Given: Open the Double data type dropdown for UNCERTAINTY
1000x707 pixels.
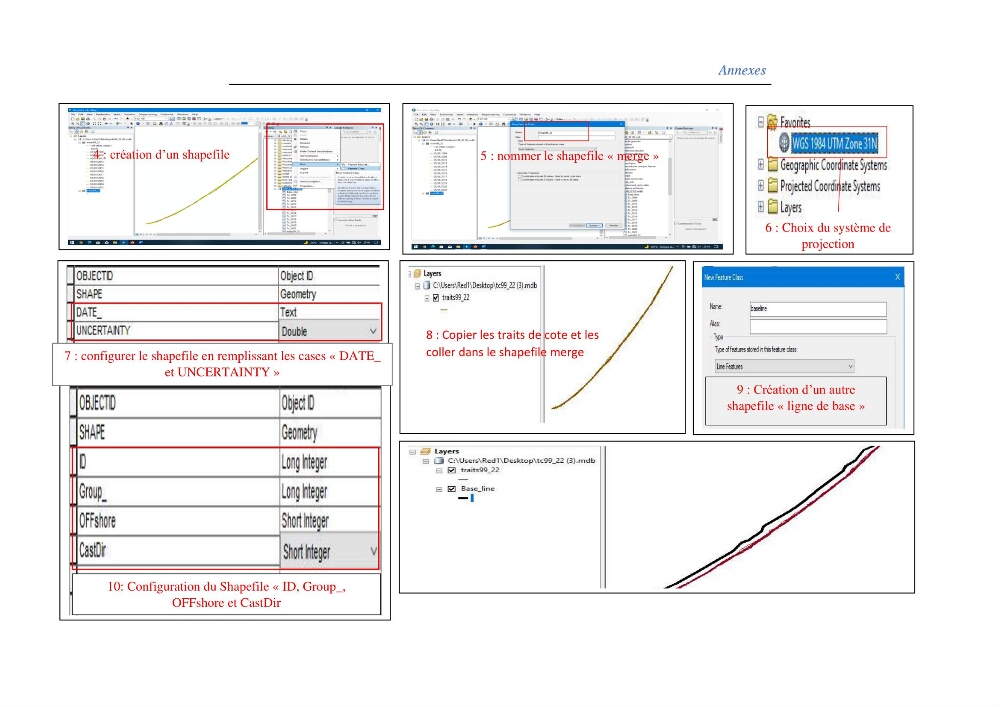Looking at the screenshot, I should pyautogui.click(x=372, y=331).
